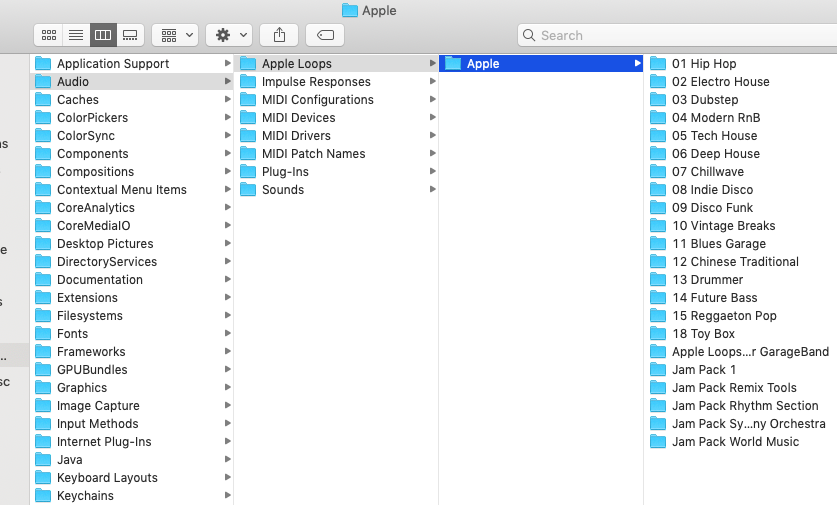Open the group-by arrangement dropdown

coord(175,35)
